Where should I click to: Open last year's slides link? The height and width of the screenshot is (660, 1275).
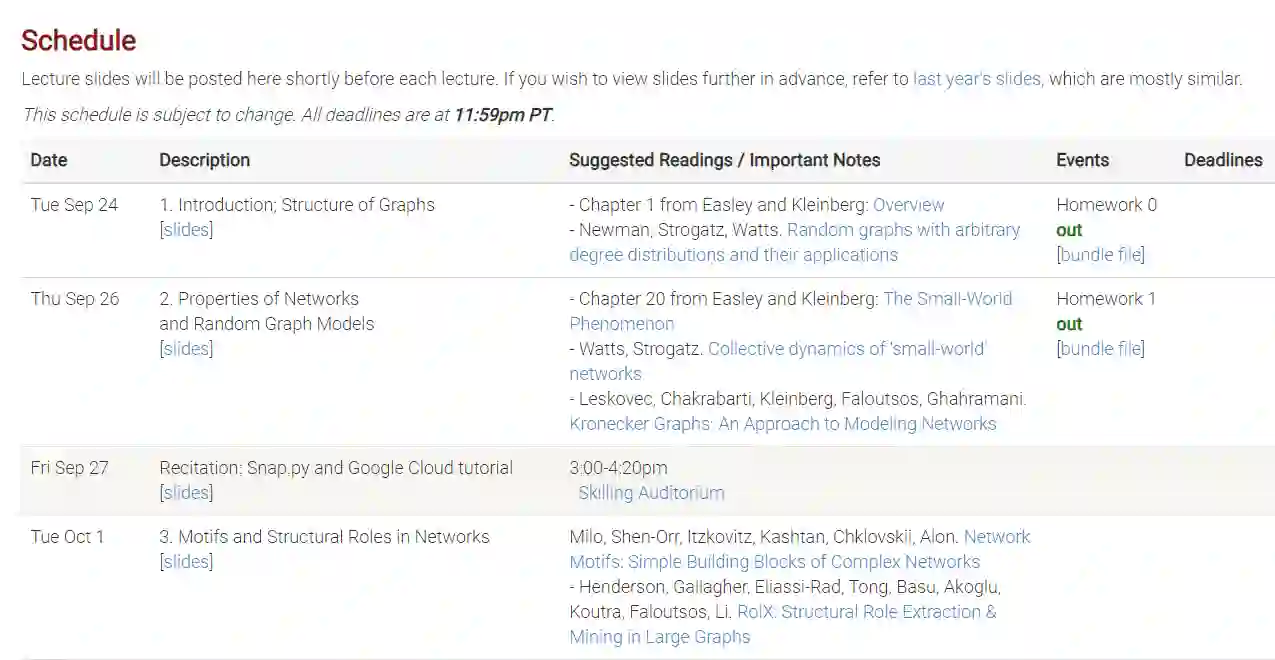tap(977, 79)
